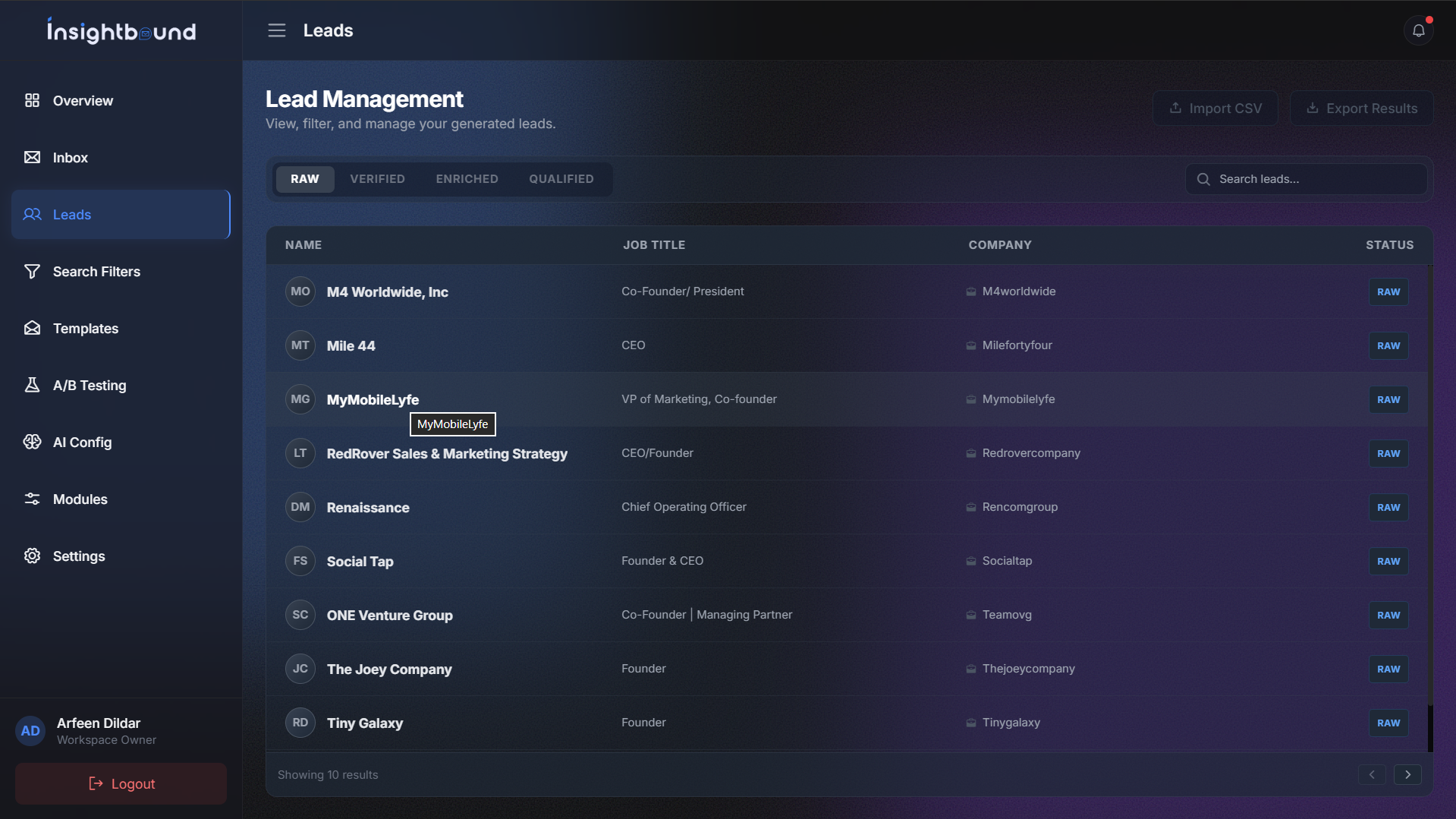The width and height of the screenshot is (1456, 819).
Task: Click the Export Results button
Action: tap(1361, 109)
